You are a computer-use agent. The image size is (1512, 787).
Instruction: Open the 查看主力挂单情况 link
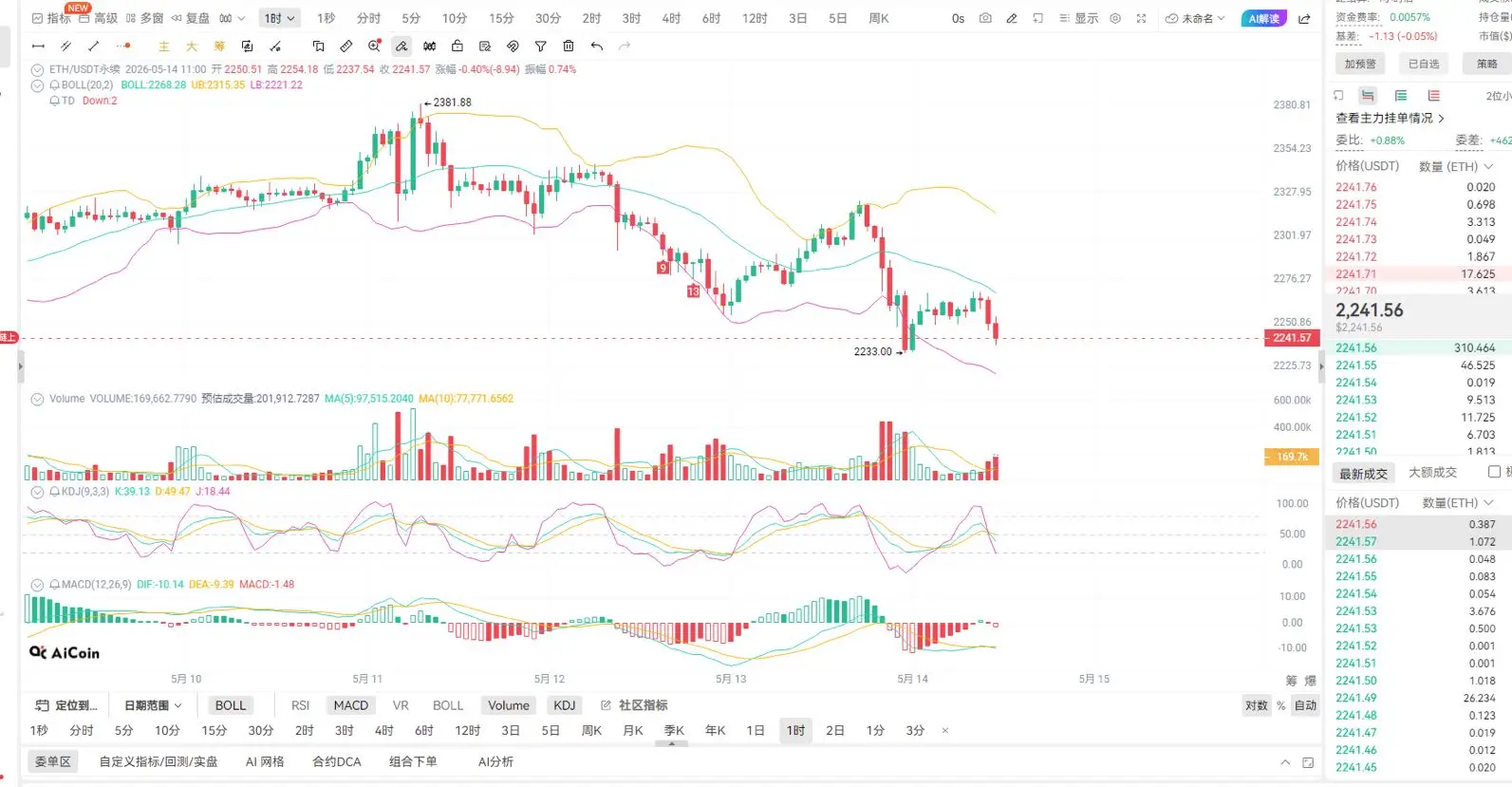[x=1391, y=119]
